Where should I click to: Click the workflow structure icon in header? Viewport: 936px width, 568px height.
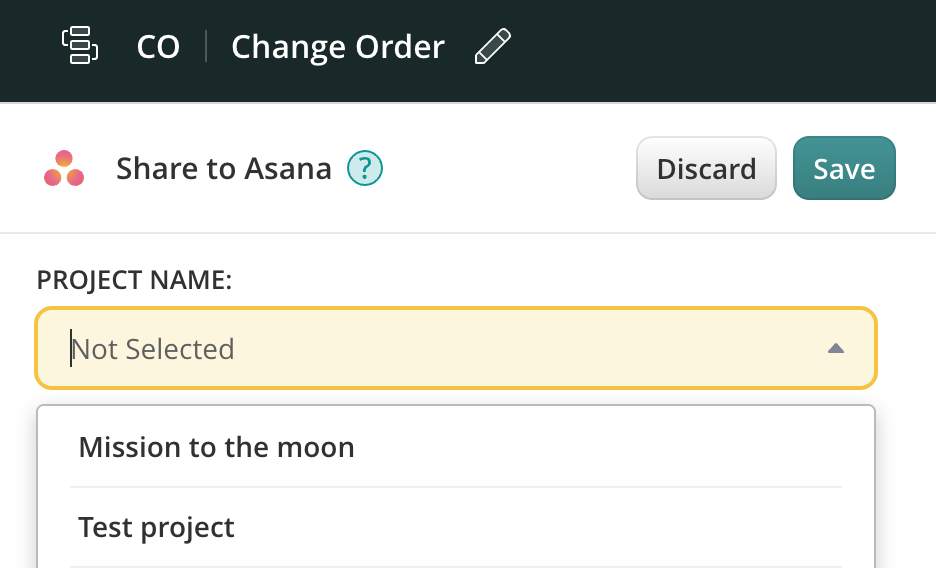[80, 46]
